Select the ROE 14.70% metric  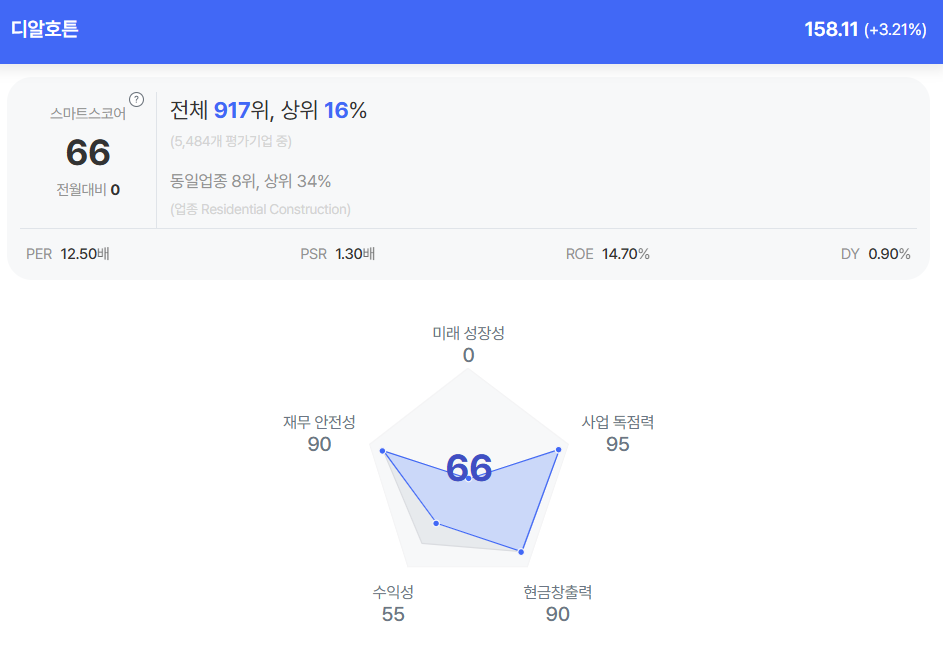click(x=607, y=254)
